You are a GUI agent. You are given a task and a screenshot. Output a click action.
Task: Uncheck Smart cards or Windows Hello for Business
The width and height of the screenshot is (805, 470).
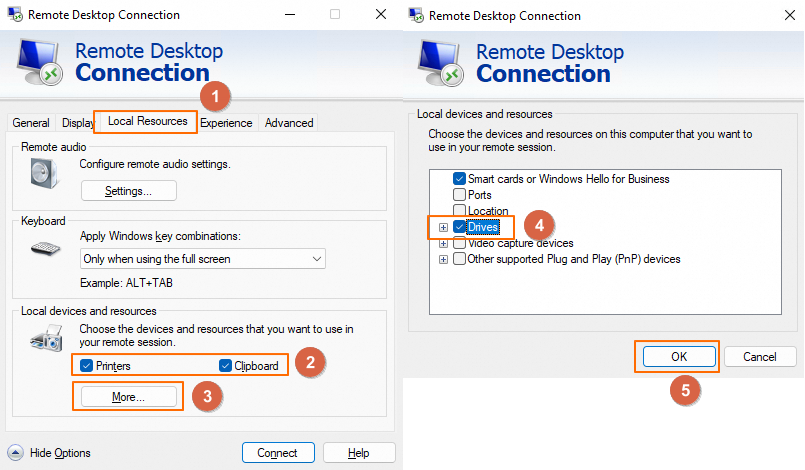click(459, 179)
